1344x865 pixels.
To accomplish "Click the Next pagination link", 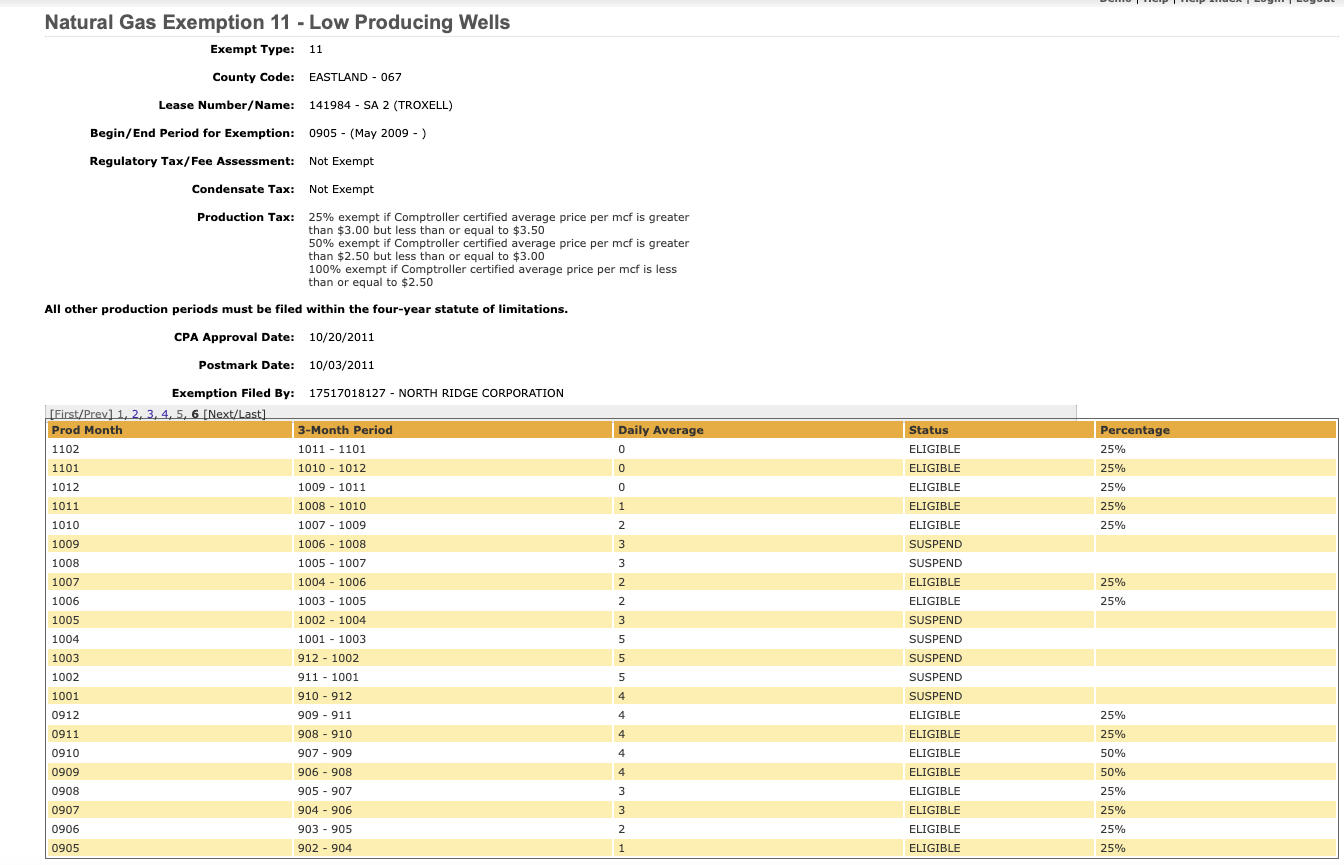I will [220, 414].
